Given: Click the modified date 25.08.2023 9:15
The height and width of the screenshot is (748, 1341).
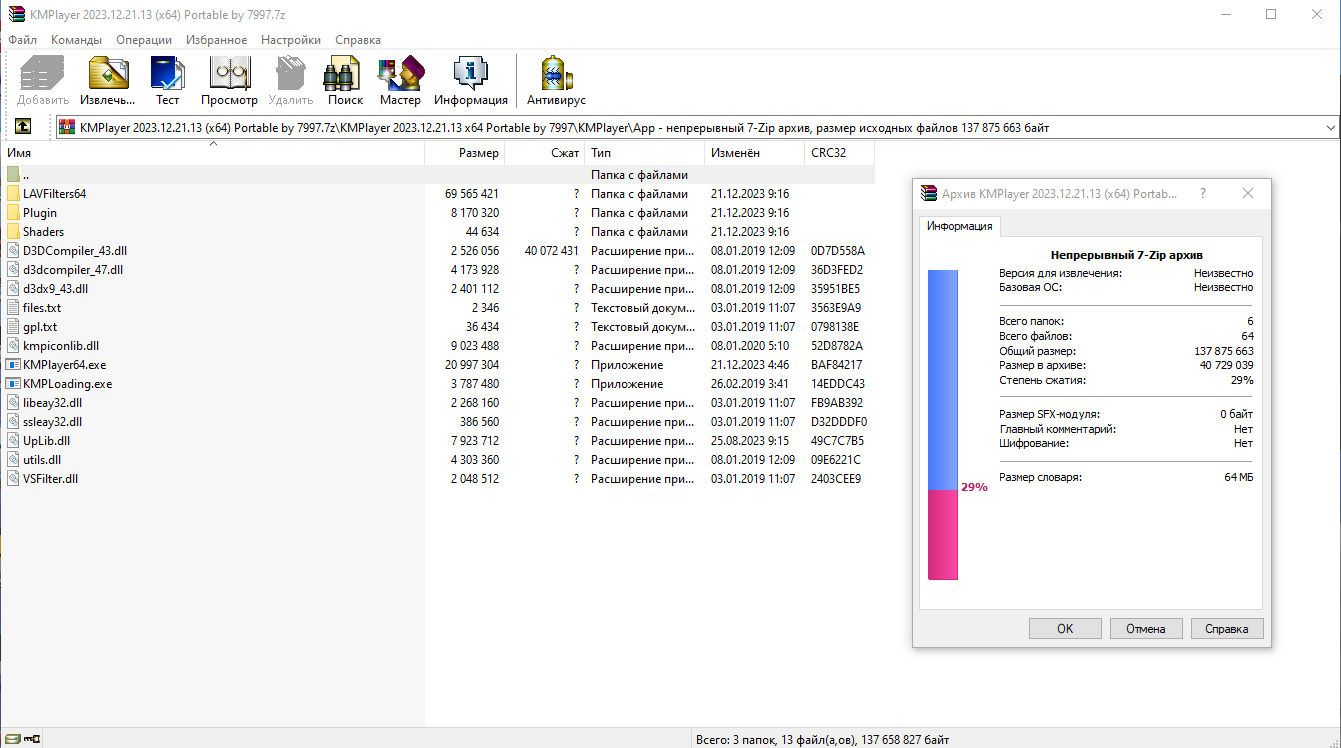Looking at the screenshot, I should coord(750,441).
